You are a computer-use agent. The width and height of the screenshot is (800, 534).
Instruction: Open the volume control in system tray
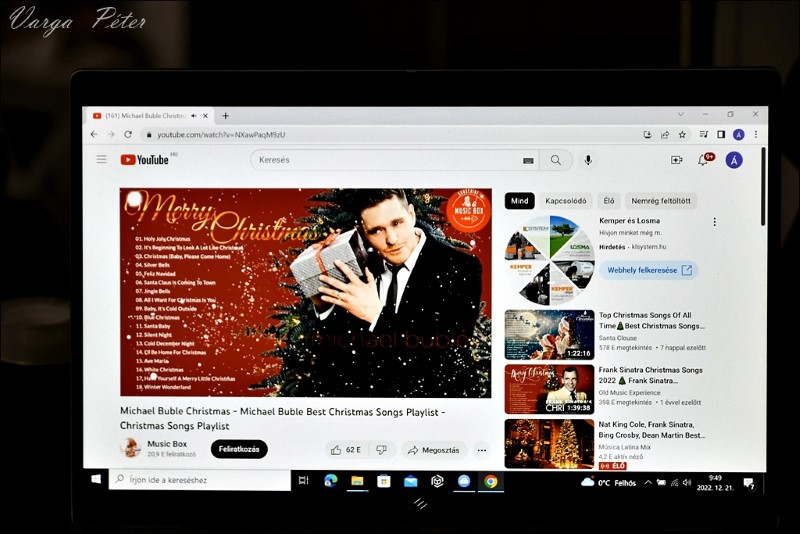pyautogui.click(x=687, y=482)
